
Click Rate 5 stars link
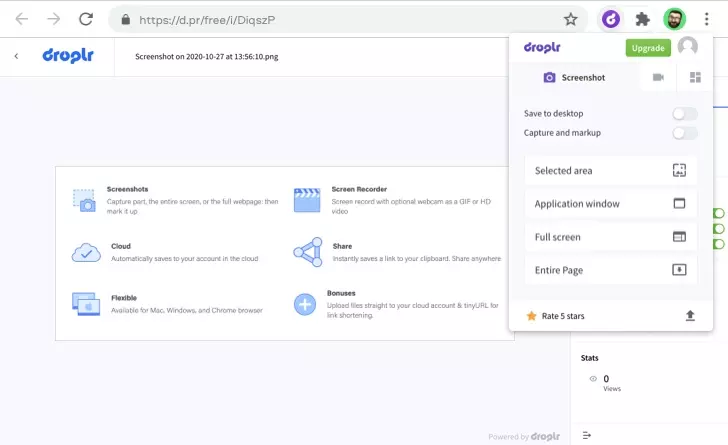pos(563,316)
